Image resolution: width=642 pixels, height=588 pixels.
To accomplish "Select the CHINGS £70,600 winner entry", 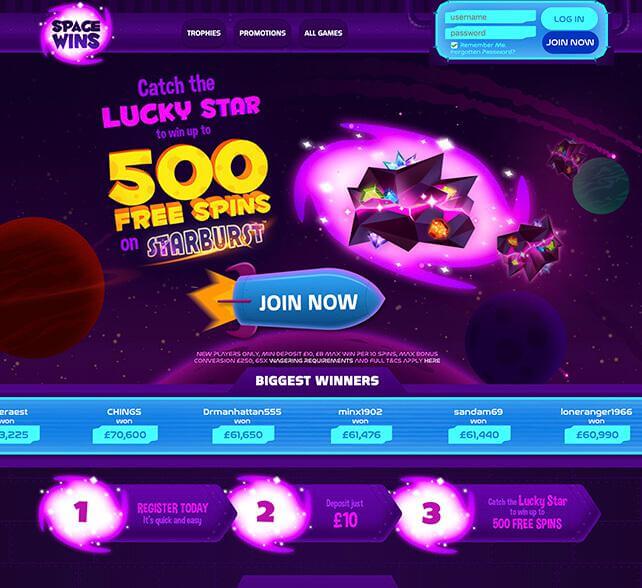I will point(124,425).
